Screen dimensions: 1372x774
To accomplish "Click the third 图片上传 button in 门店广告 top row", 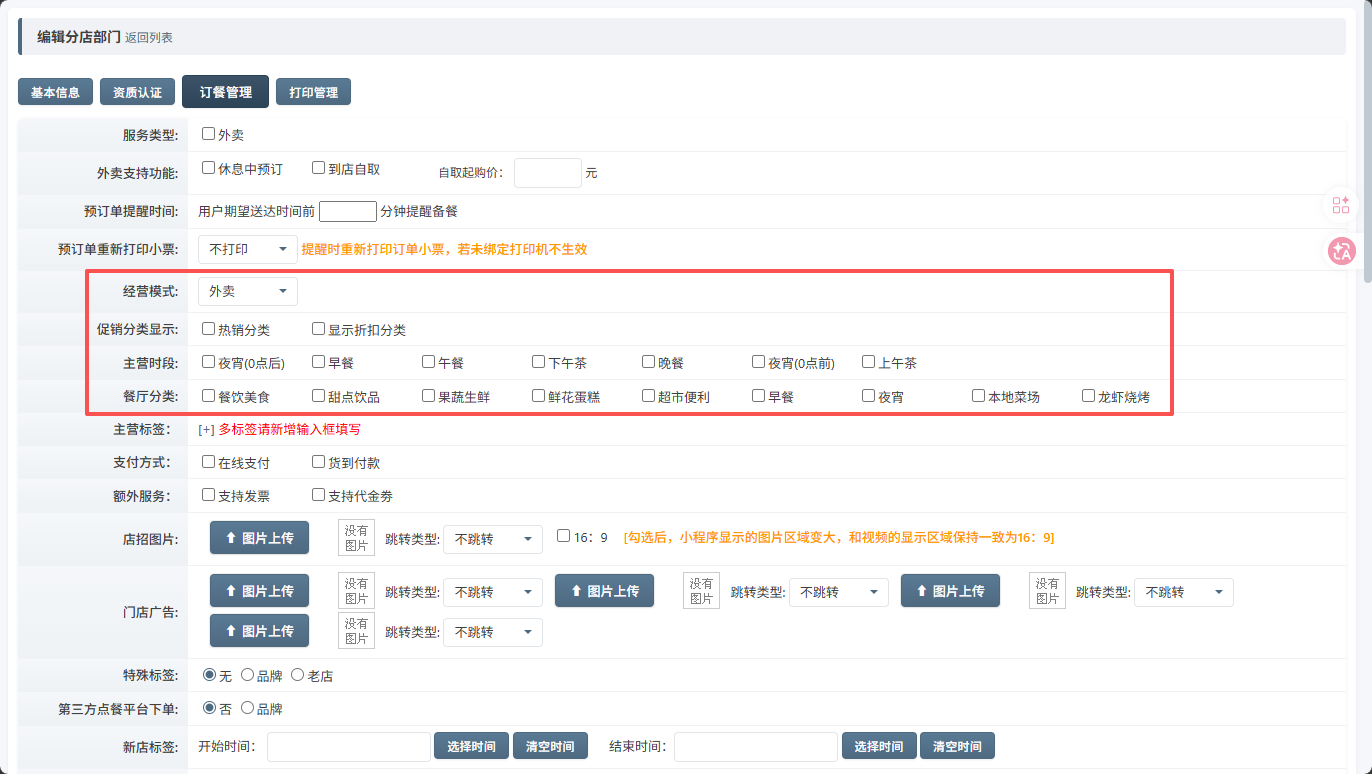I will pos(950,591).
